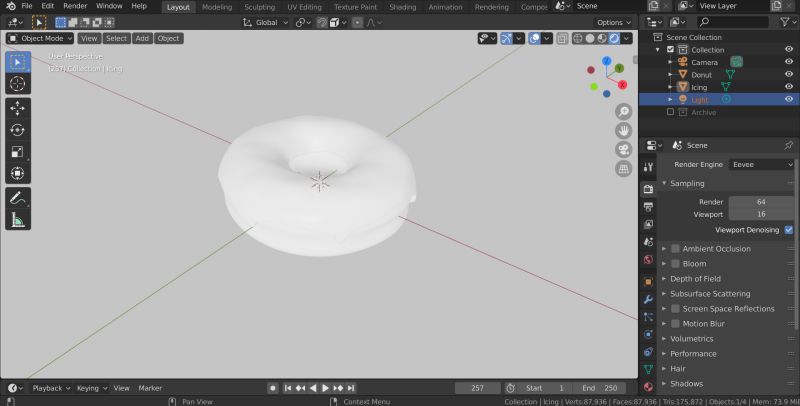This screenshot has height=406, width=800.
Task: Open the Modifiers properties tab
Action: [x=648, y=299]
